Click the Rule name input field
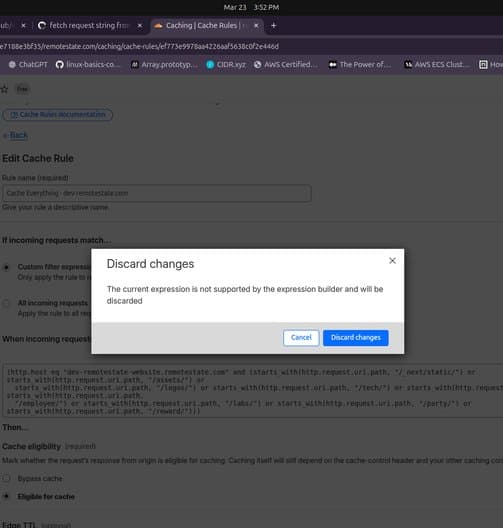Viewport: 503px width, 528px height. click(x=157, y=193)
